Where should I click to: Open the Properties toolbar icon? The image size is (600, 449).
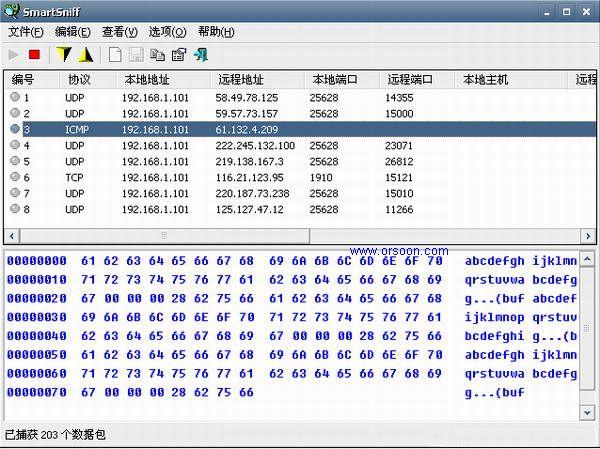point(179,55)
